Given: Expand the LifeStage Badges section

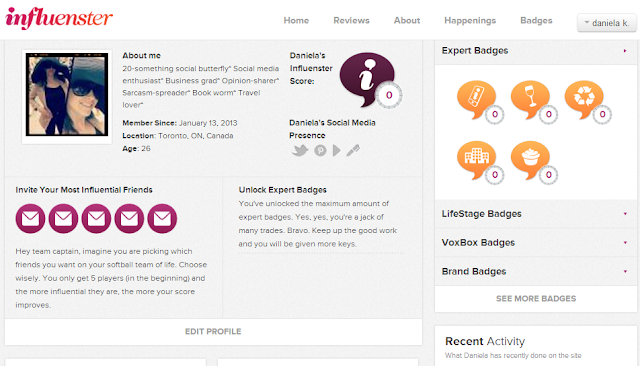Looking at the screenshot, I should coord(536,214).
